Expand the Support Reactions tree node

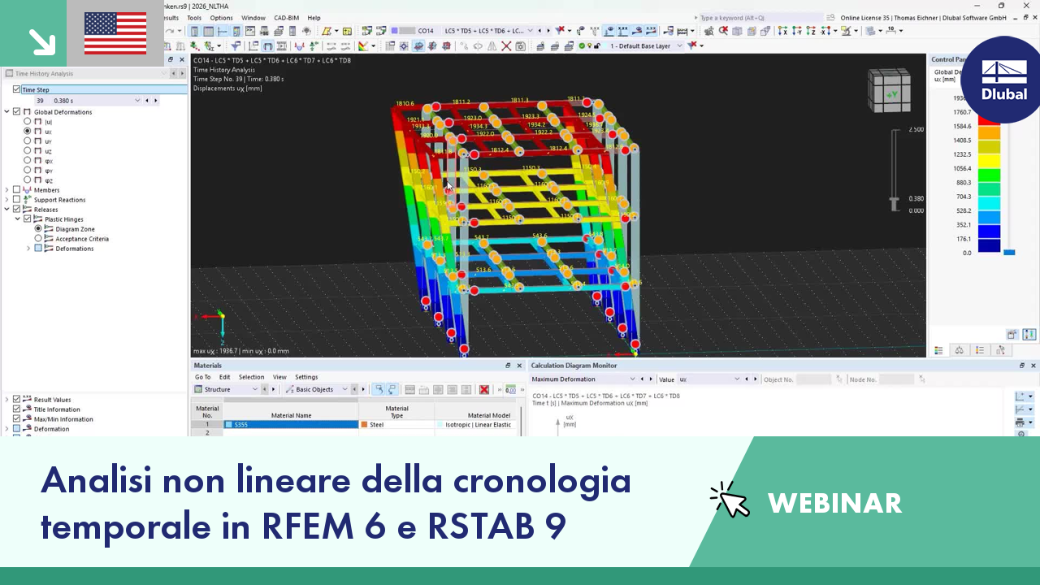tap(7, 199)
